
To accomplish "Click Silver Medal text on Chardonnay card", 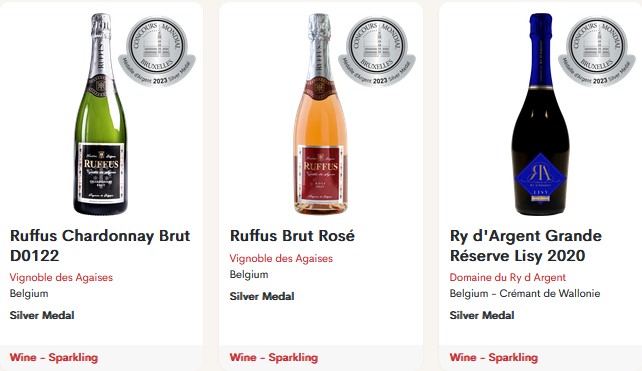I will click(42, 315).
